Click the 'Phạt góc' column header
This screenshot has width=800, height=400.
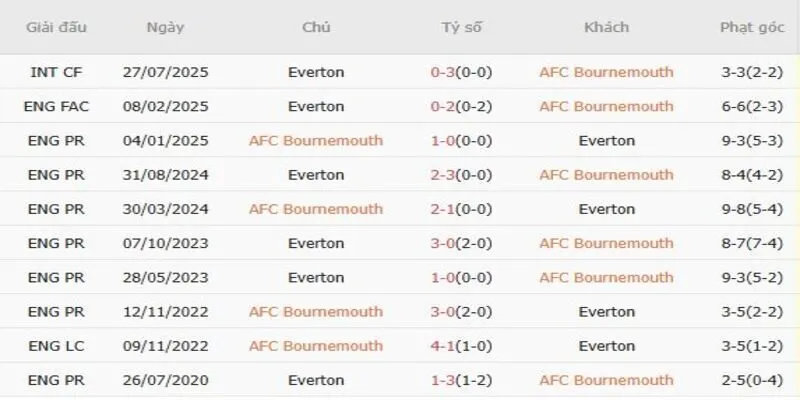tap(751, 27)
